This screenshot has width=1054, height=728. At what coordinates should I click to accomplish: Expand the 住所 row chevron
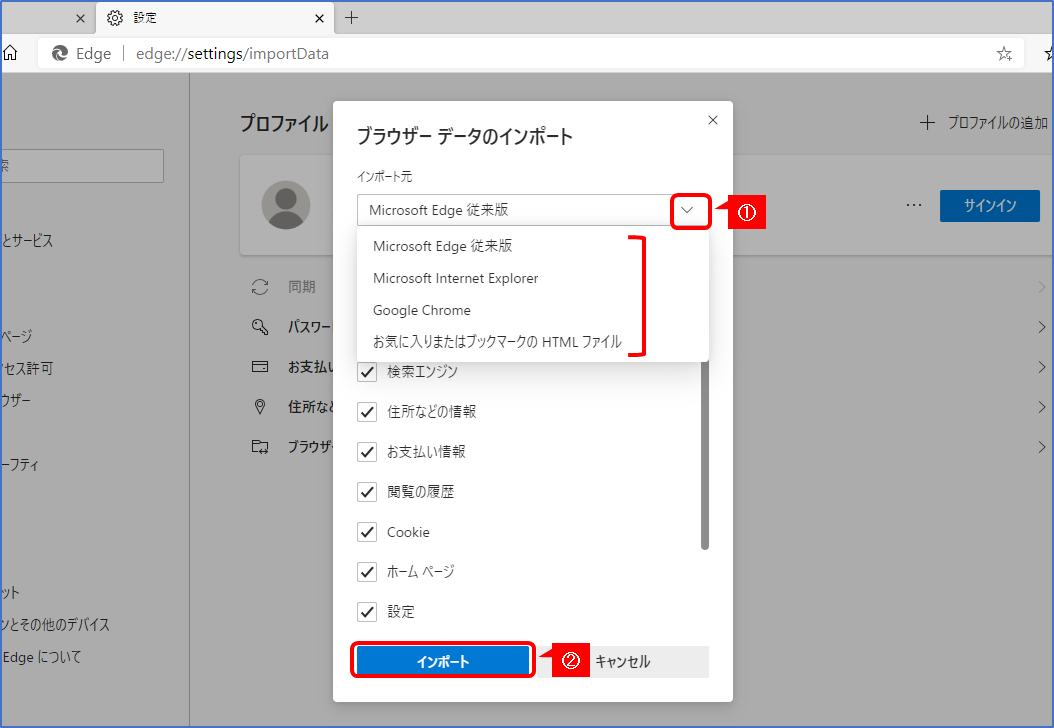point(1041,407)
